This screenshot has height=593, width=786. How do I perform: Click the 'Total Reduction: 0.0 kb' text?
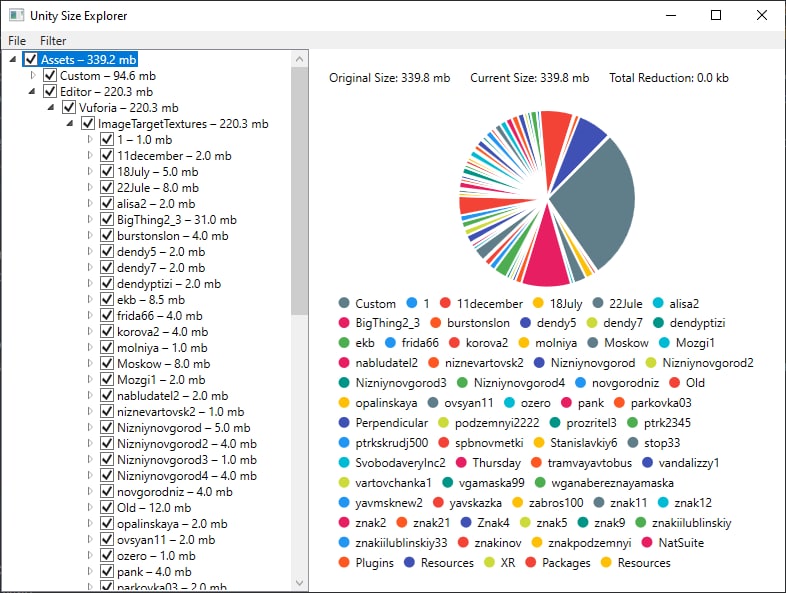[669, 78]
